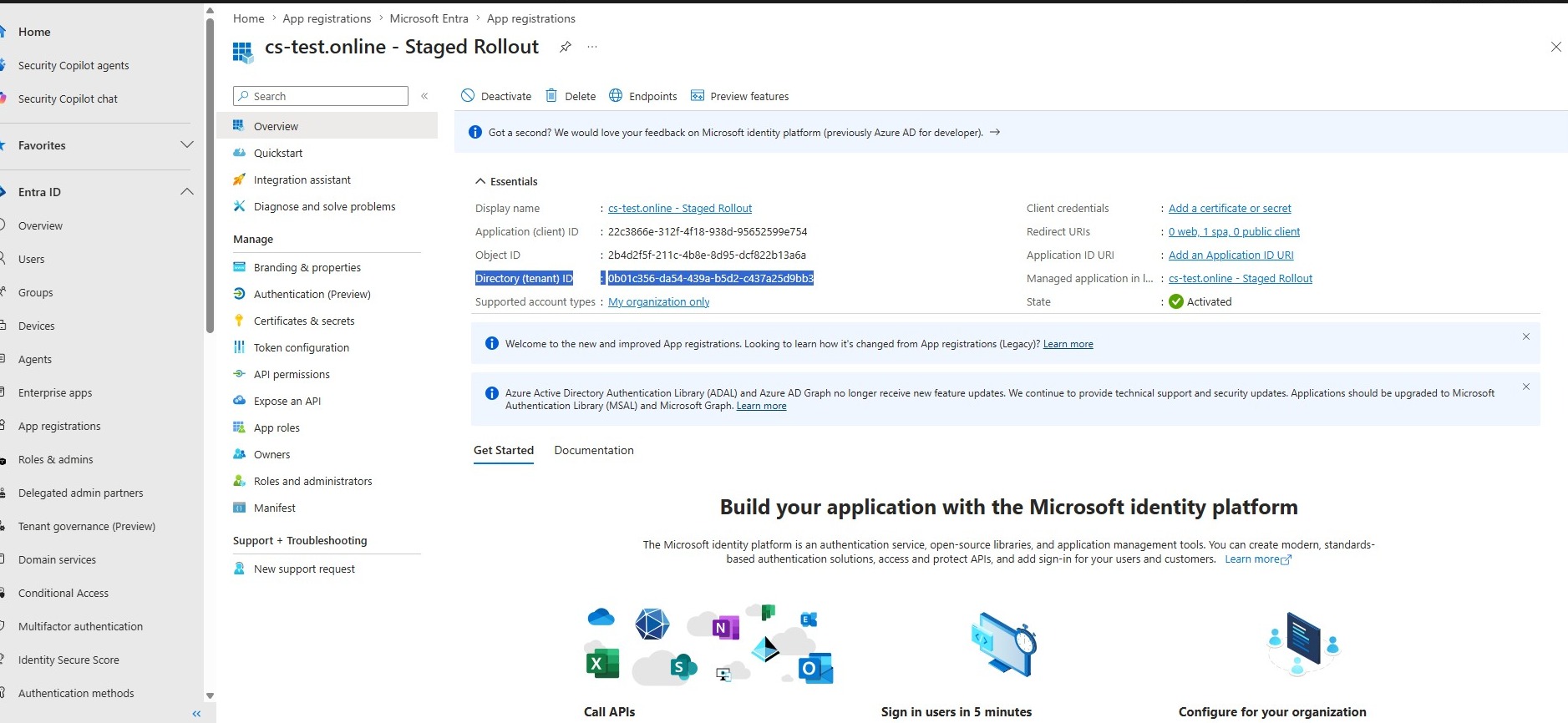
Task: Click the Authentication (Preview) icon
Action: (x=239, y=294)
